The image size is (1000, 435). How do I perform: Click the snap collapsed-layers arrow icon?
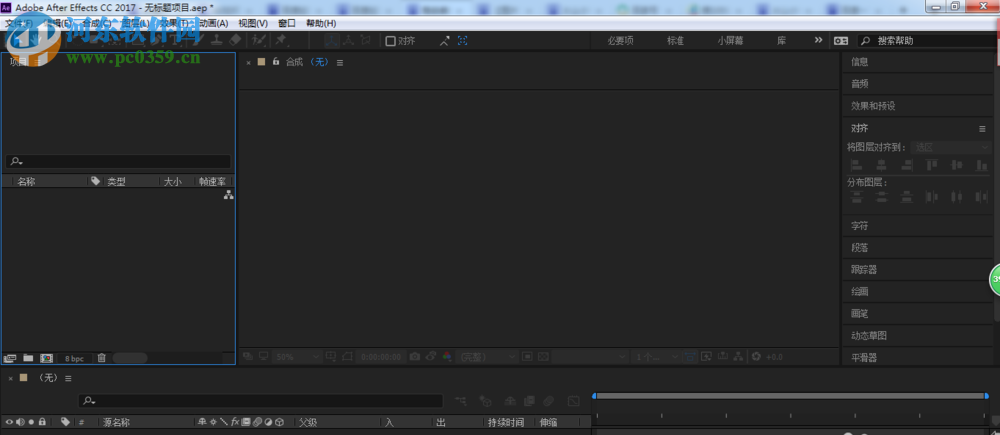pos(445,40)
